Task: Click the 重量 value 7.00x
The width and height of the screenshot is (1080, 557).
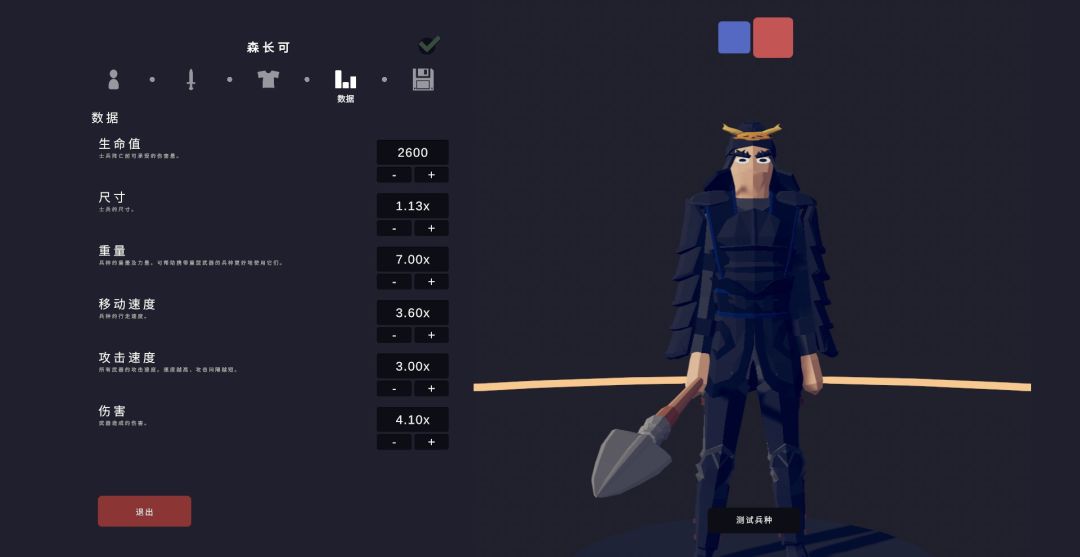Action: 413,259
